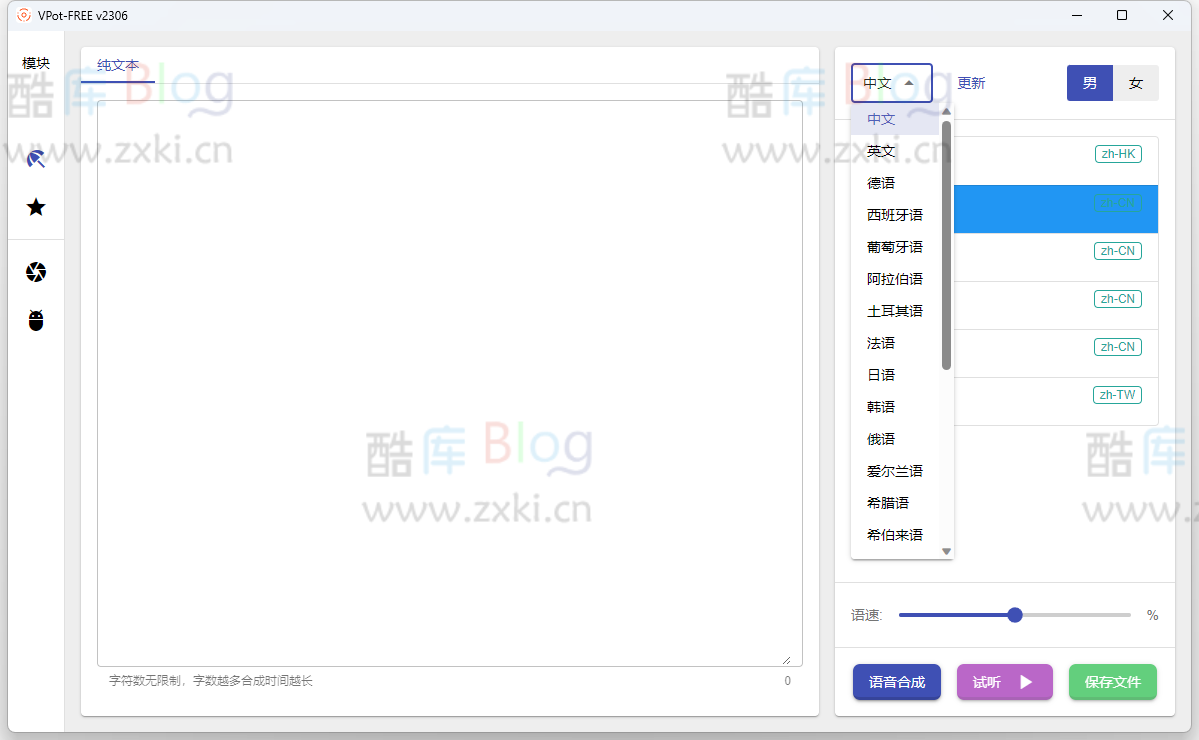1199x740 pixels.
Task: Open the 模块 module panel at sidebar top
Action: [x=36, y=62]
